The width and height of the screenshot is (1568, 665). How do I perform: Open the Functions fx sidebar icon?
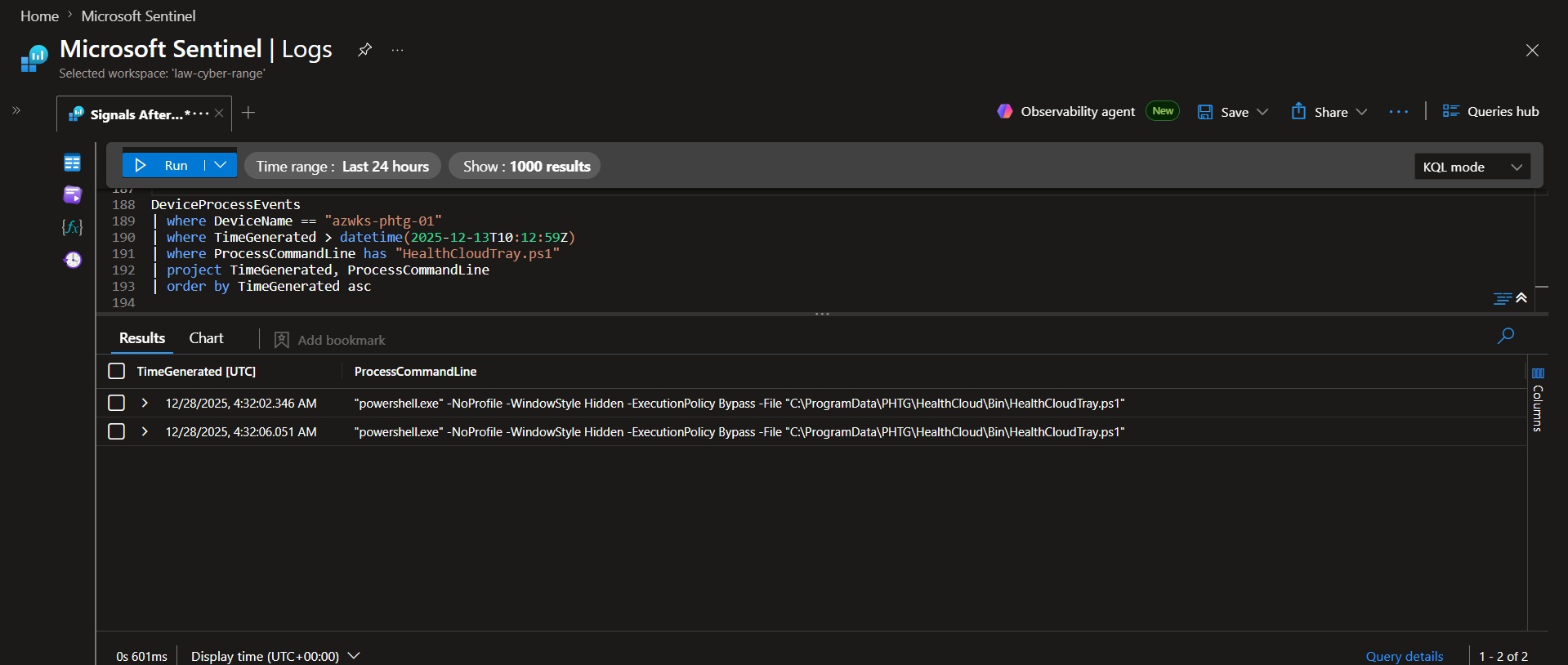72,227
